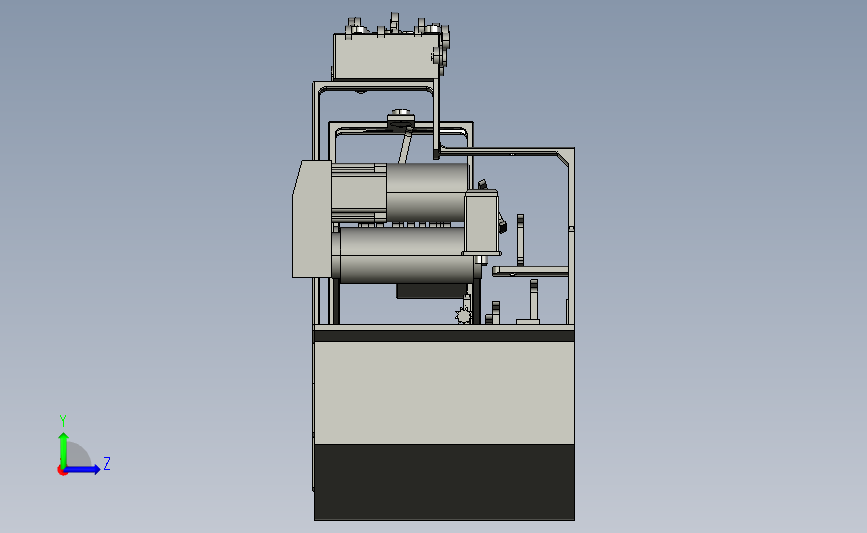Select the light gray cabinet panel of base
This screenshot has height=533, width=867.
pyautogui.click(x=444, y=392)
